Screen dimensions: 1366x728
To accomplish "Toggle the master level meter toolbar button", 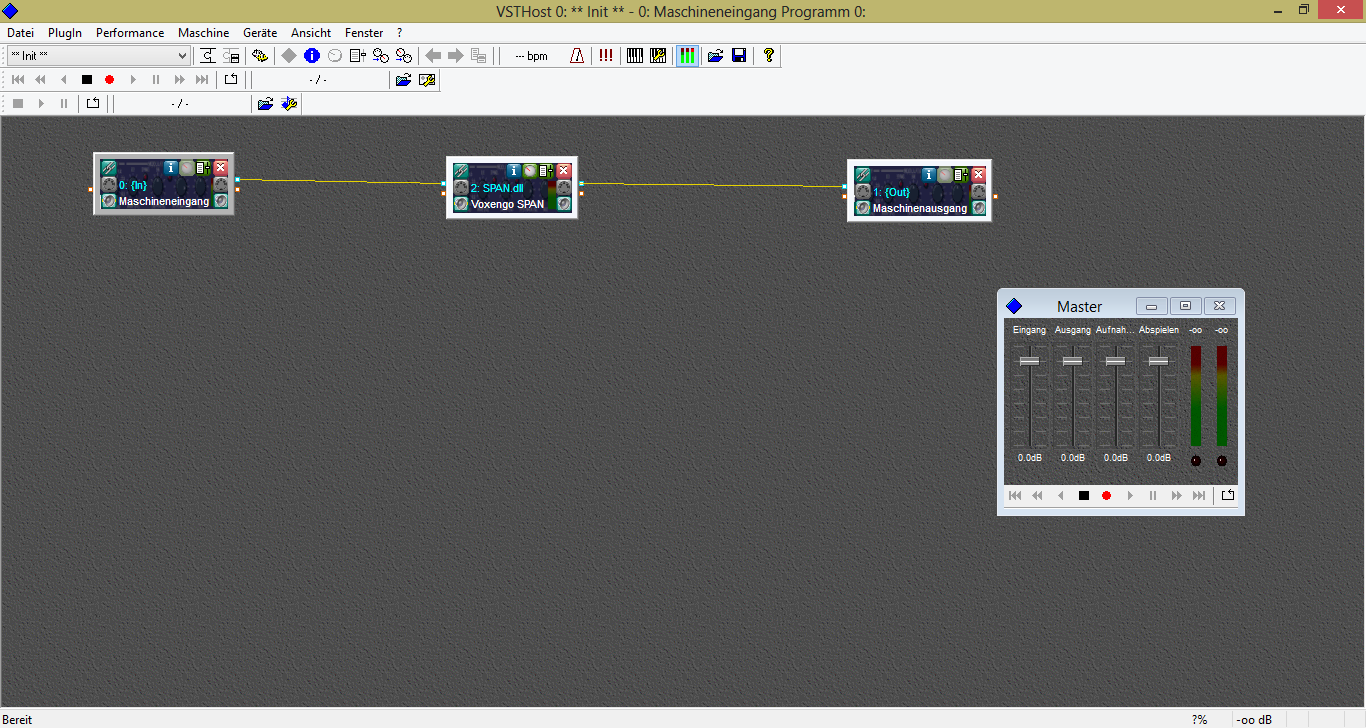I will coord(687,56).
